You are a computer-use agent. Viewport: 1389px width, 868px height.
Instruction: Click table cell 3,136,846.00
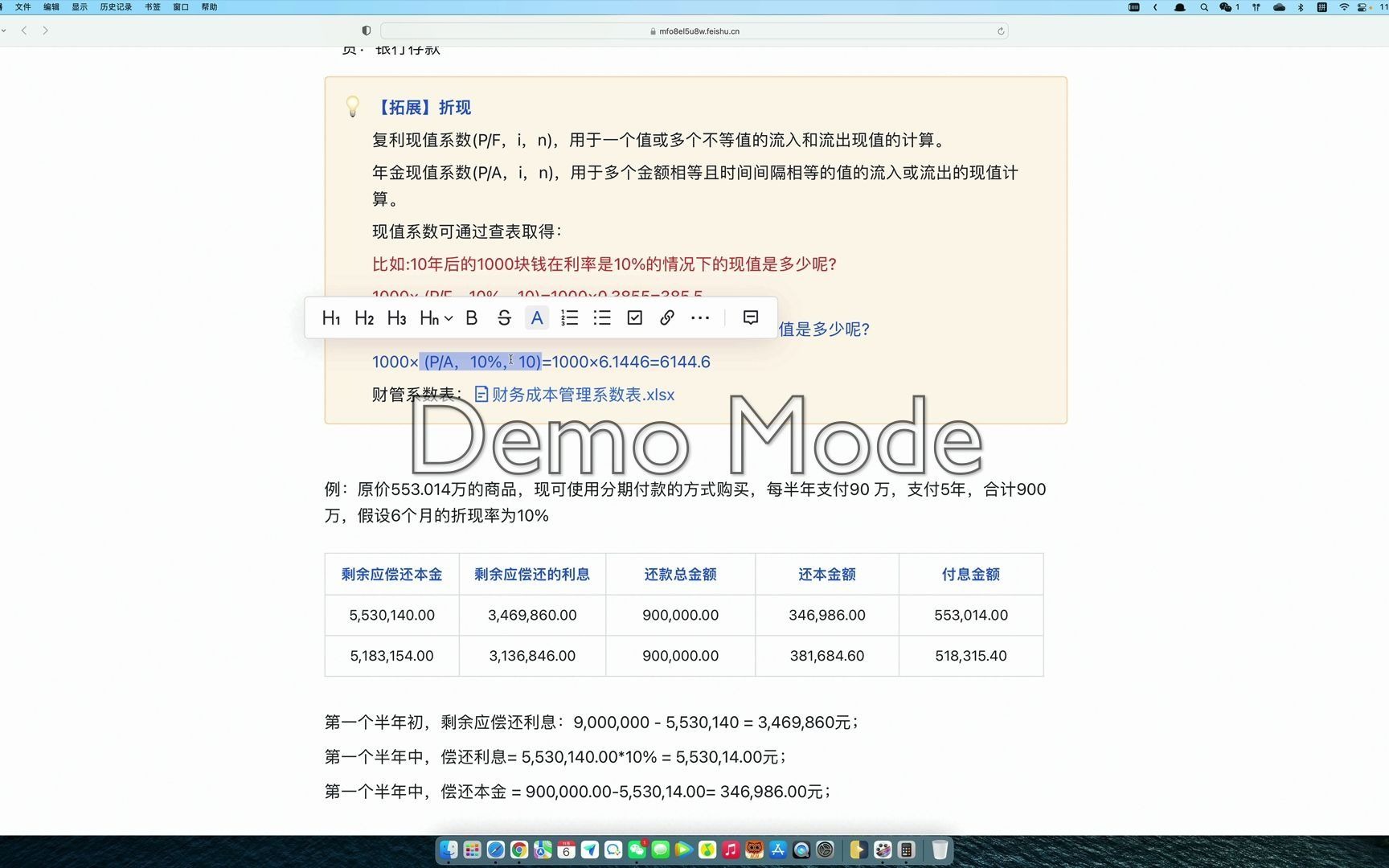[x=532, y=656]
